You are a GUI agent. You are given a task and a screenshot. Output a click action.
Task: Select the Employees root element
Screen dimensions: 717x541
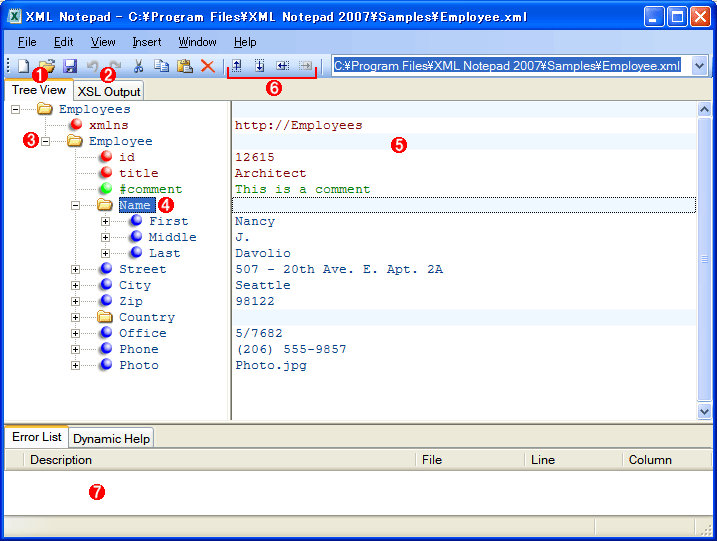[95, 109]
